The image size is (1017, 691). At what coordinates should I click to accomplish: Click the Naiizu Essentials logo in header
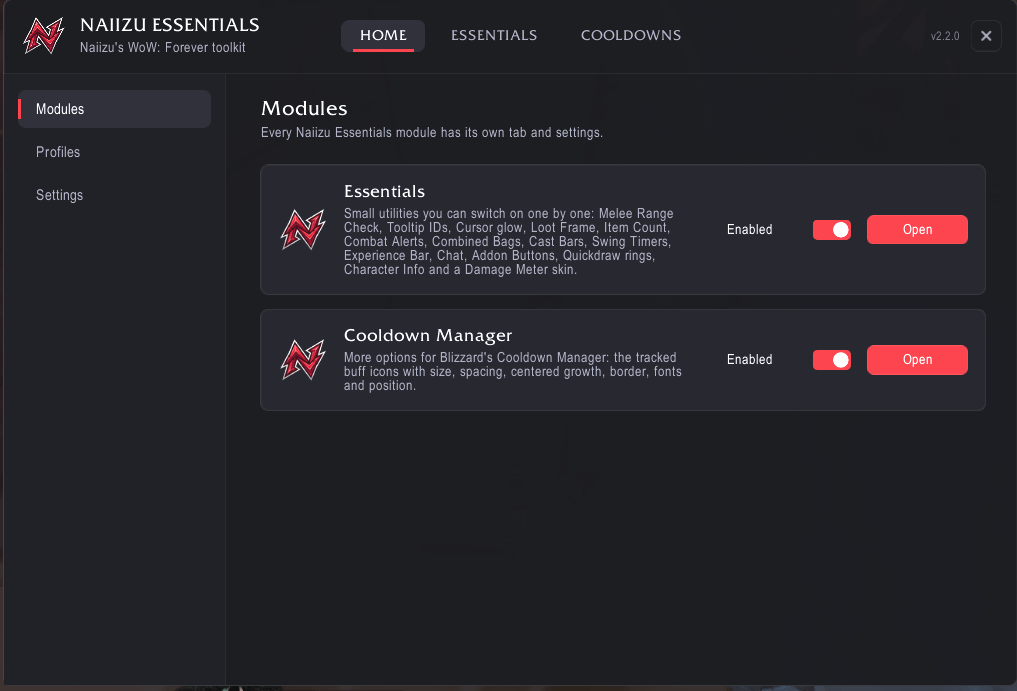[x=43, y=36]
